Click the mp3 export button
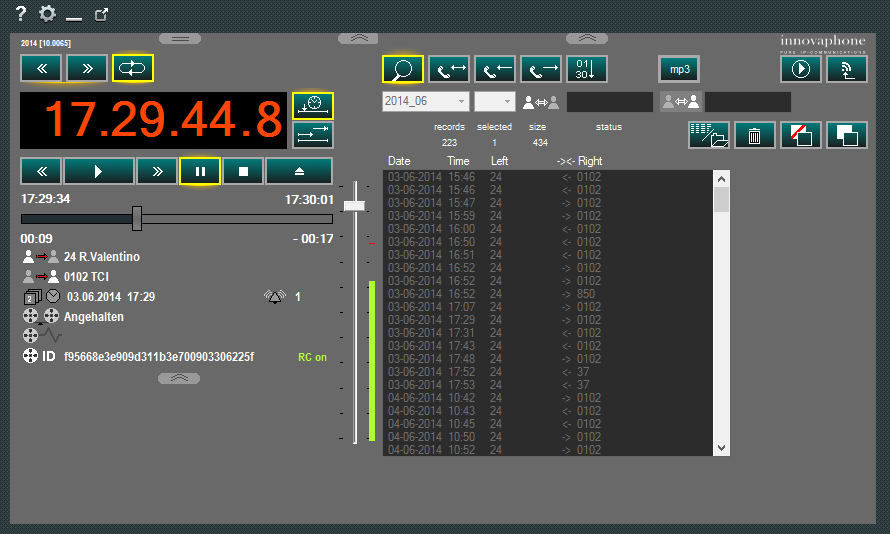The height and width of the screenshot is (534, 890). pyautogui.click(x=679, y=69)
